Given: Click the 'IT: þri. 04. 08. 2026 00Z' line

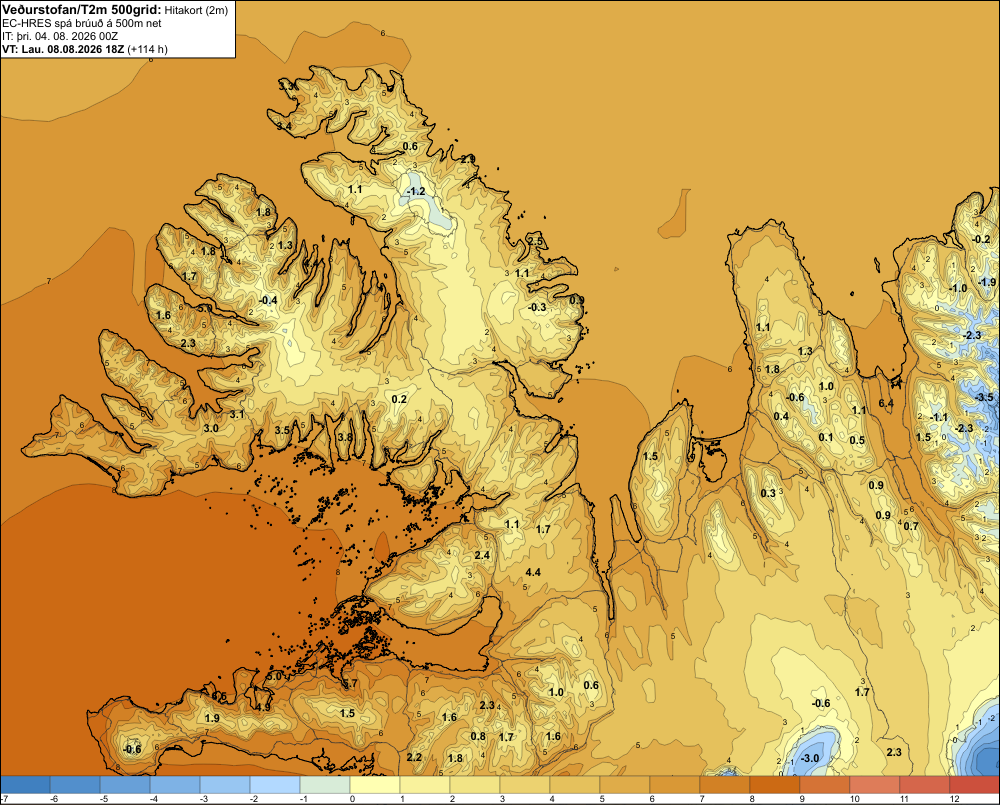Looking at the screenshot, I should pos(60,36).
